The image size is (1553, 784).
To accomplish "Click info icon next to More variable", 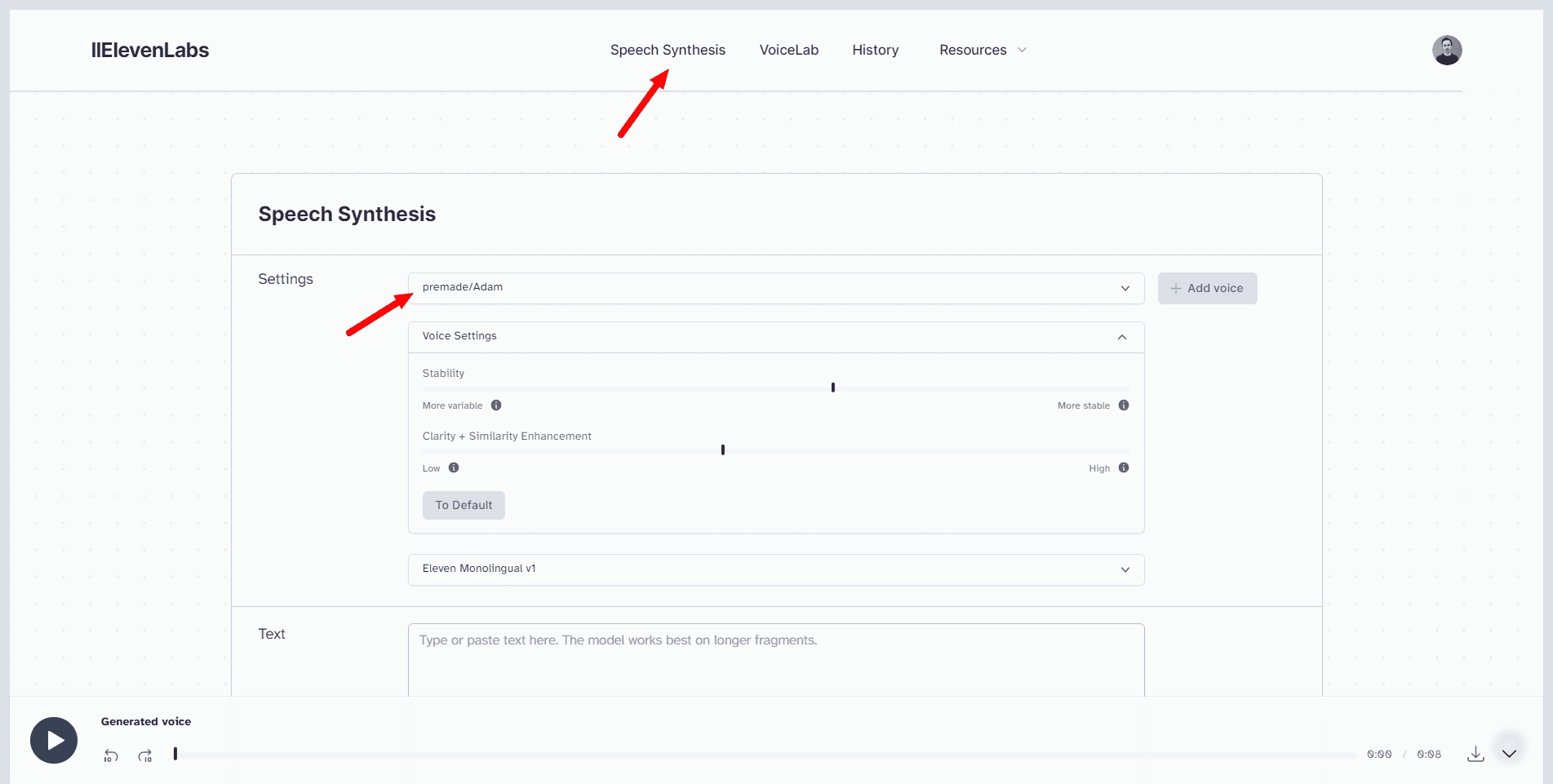I will point(496,405).
